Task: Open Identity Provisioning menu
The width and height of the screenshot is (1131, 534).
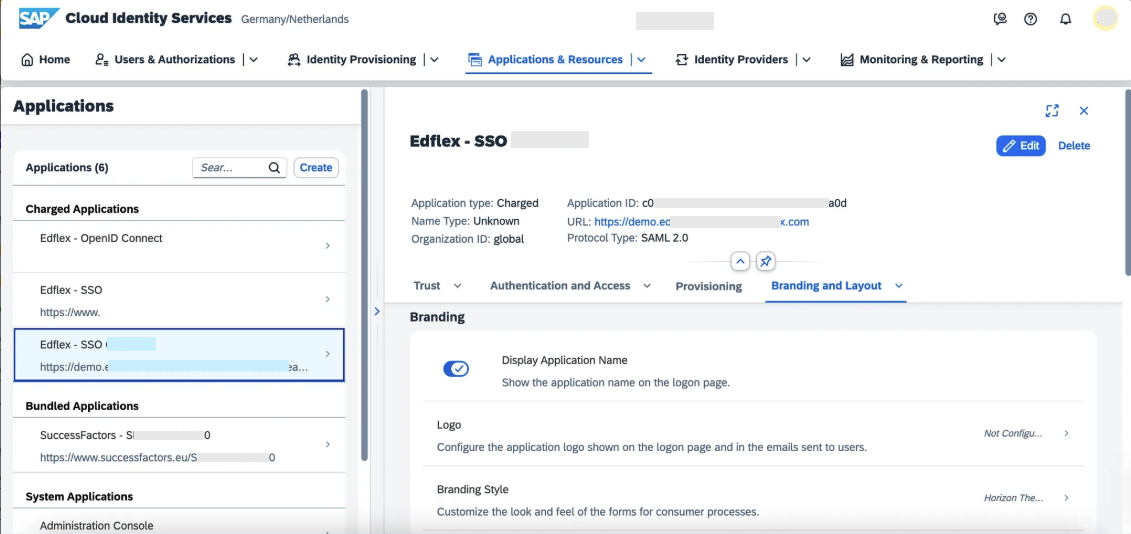Action: click(x=361, y=59)
